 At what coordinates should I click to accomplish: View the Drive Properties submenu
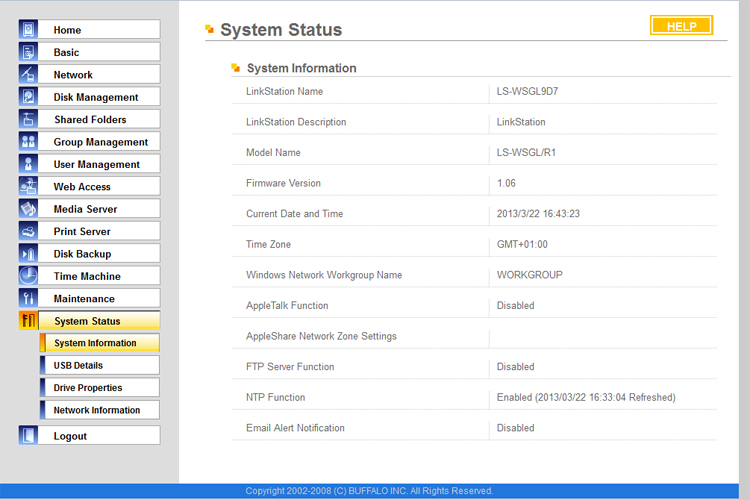point(100,388)
